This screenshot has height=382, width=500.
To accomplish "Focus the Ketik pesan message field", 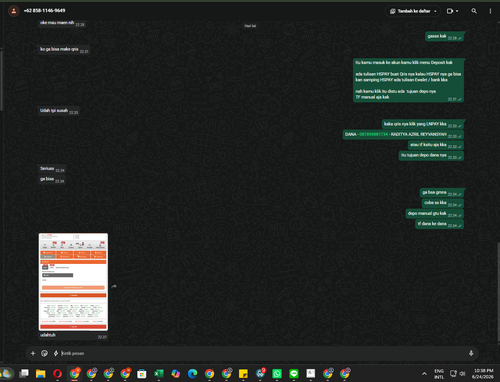I will tap(263, 353).
